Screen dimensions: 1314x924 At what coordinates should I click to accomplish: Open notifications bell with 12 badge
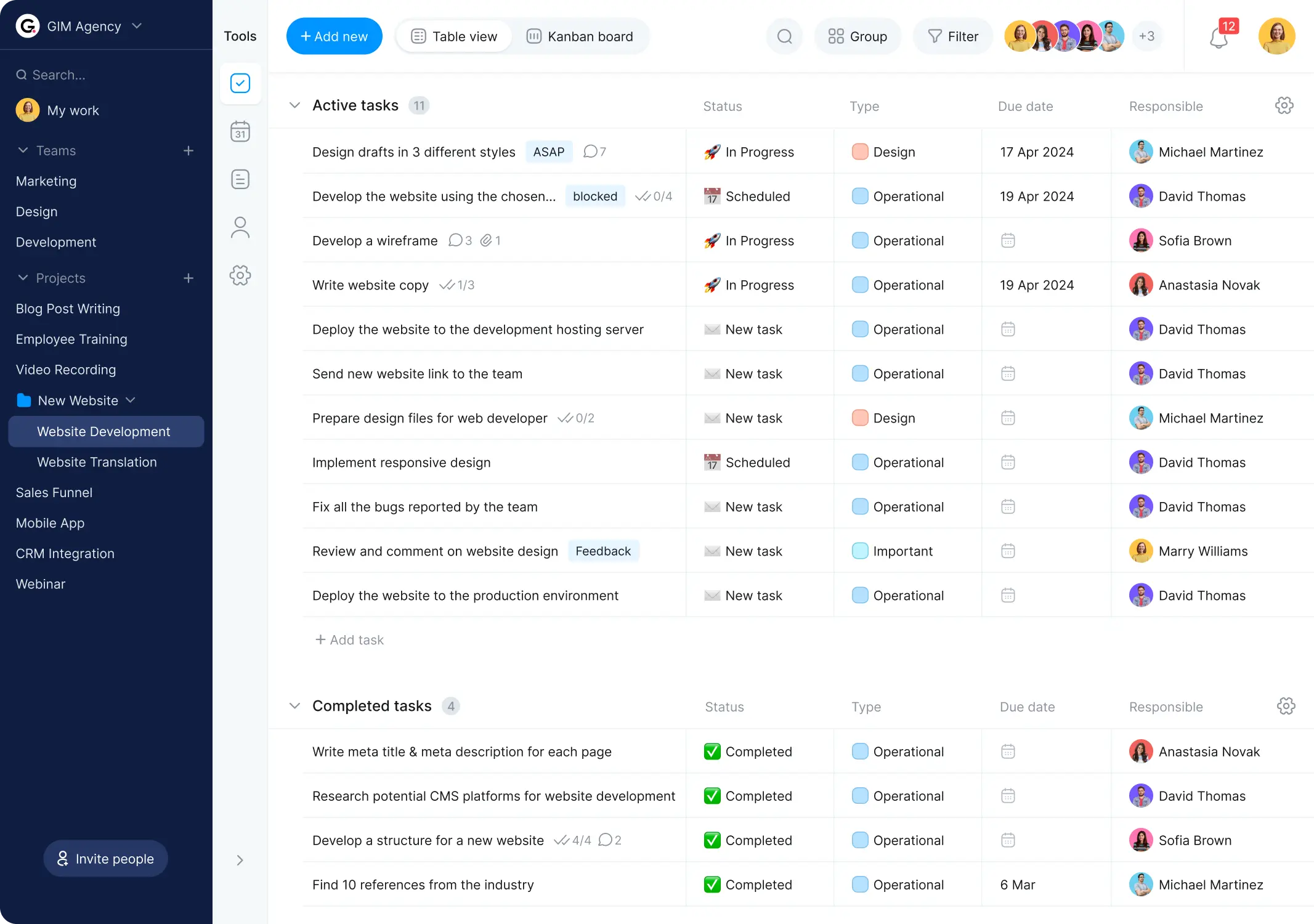pos(1219,37)
